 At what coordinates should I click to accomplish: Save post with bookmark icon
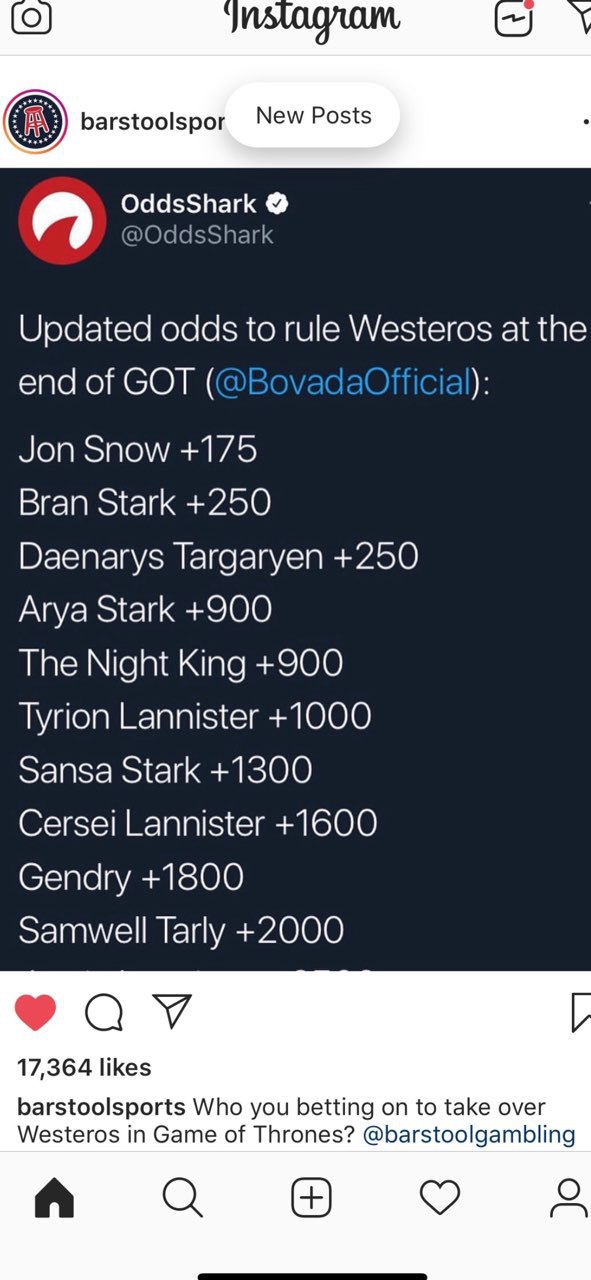point(581,1013)
